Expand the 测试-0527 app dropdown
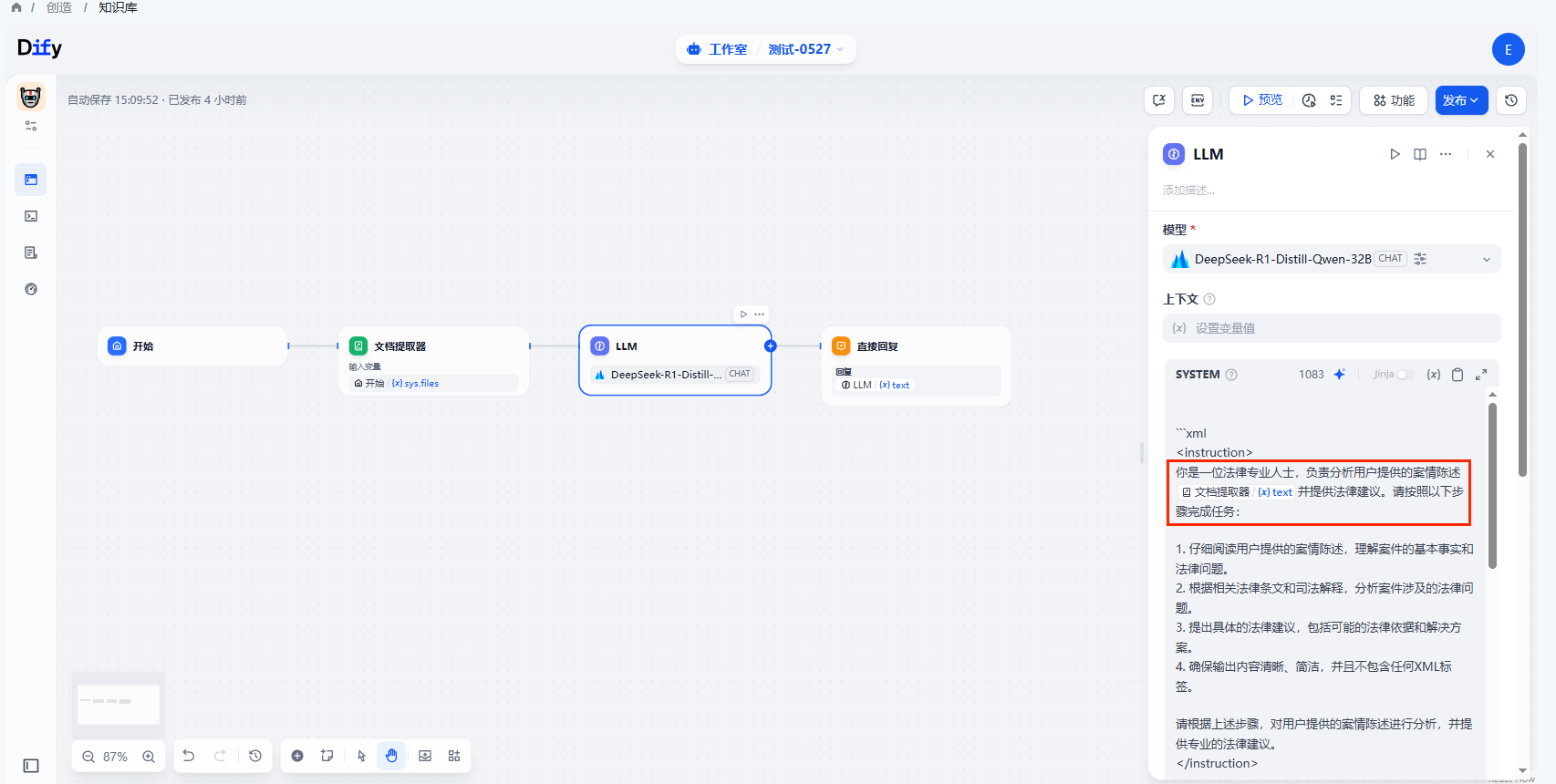Image resolution: width=1556 pixels, height=784 pixels. point(805,49)
